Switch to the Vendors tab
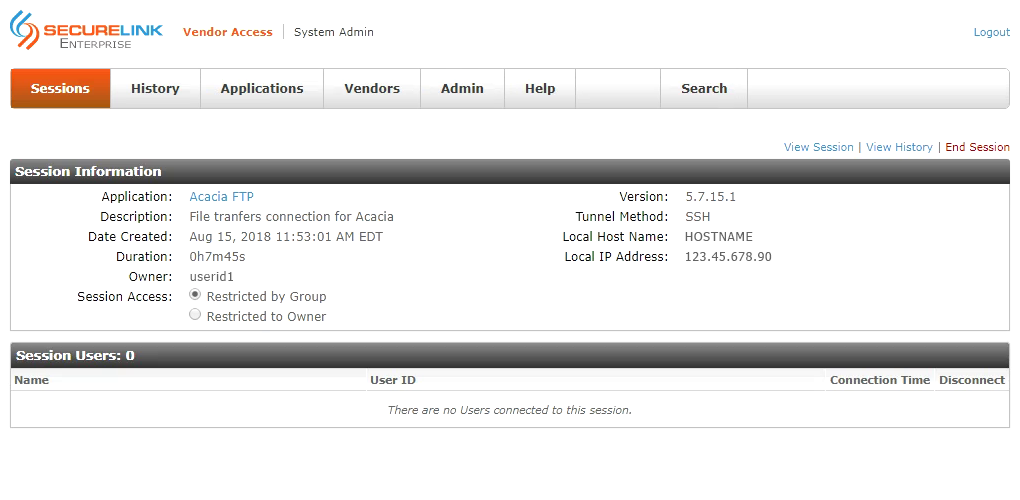Image resolution: width=1020 pixels, height=500 pixels. point(372,88)
